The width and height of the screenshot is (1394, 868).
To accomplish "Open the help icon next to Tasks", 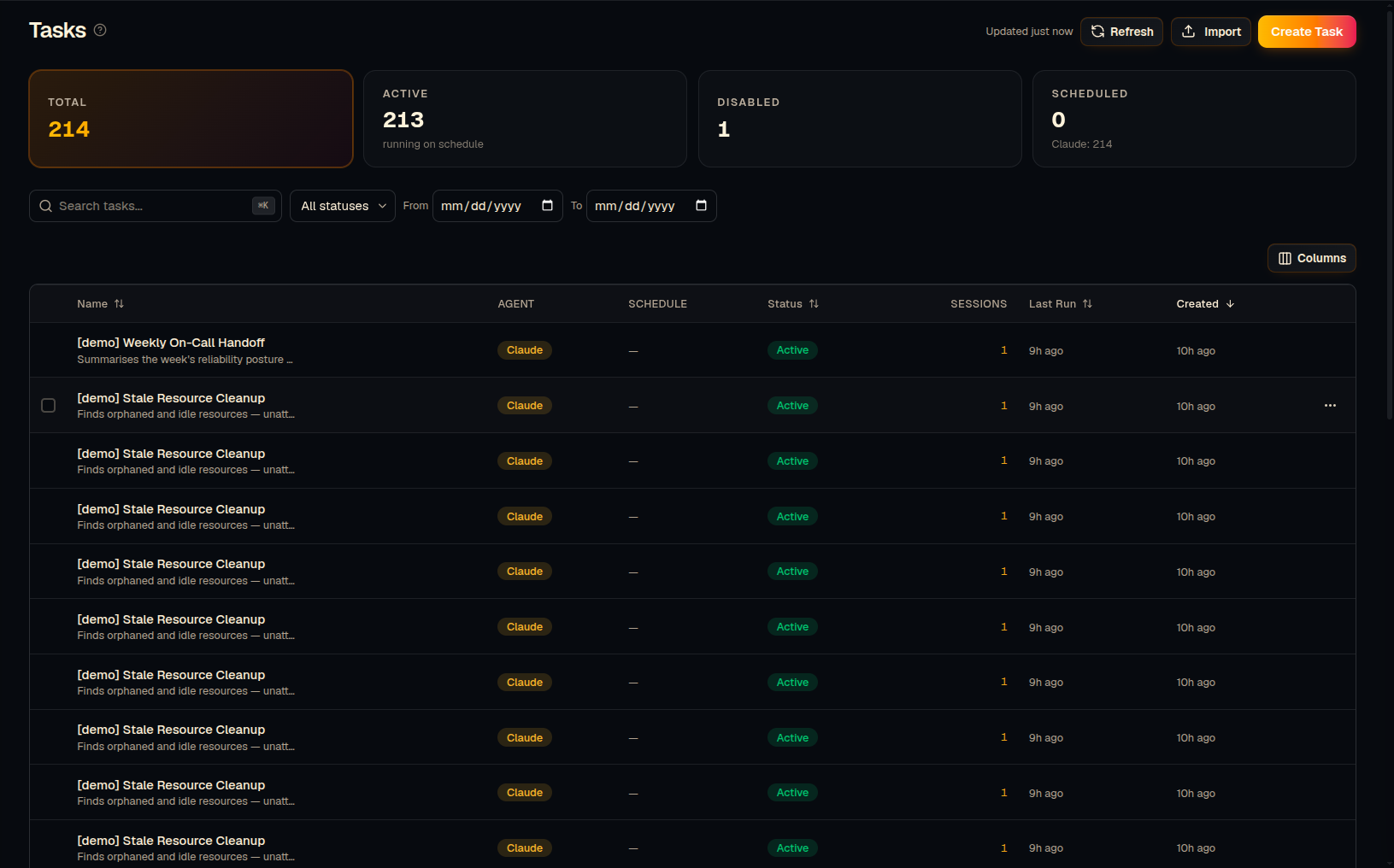I will [100, 30].
